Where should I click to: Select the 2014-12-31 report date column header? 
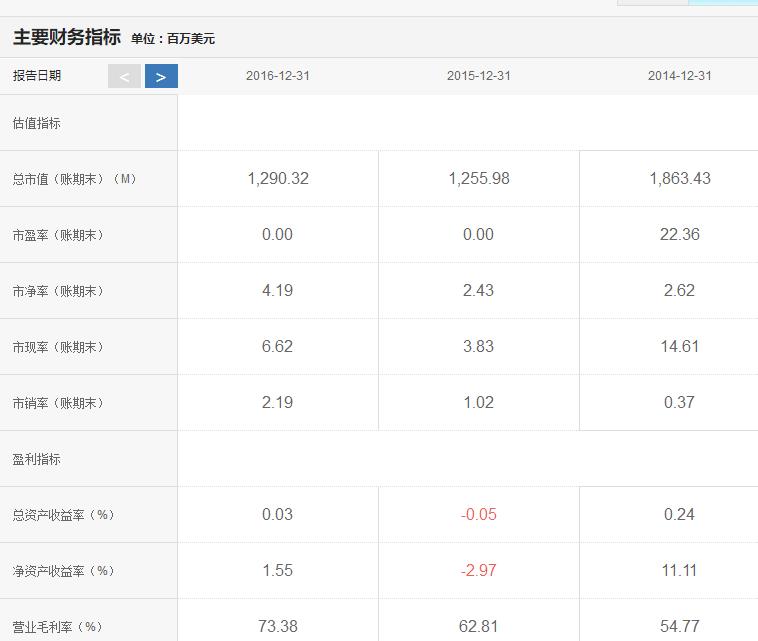coord(679,76)
